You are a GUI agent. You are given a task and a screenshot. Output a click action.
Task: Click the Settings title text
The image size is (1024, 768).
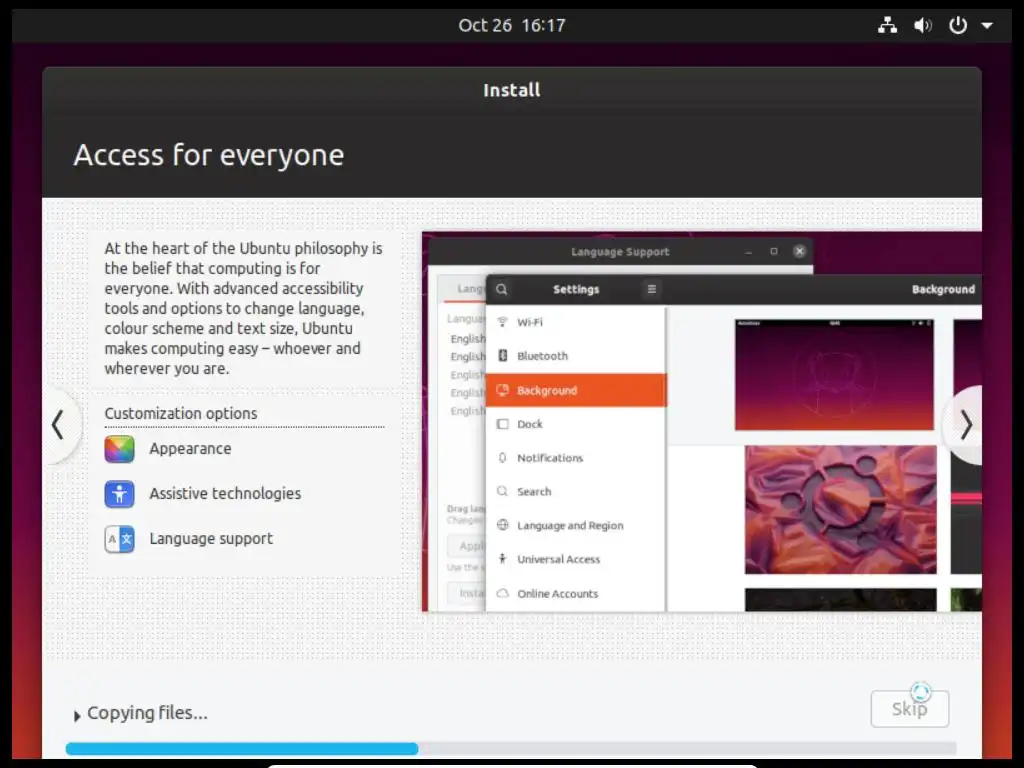[576, 289]
